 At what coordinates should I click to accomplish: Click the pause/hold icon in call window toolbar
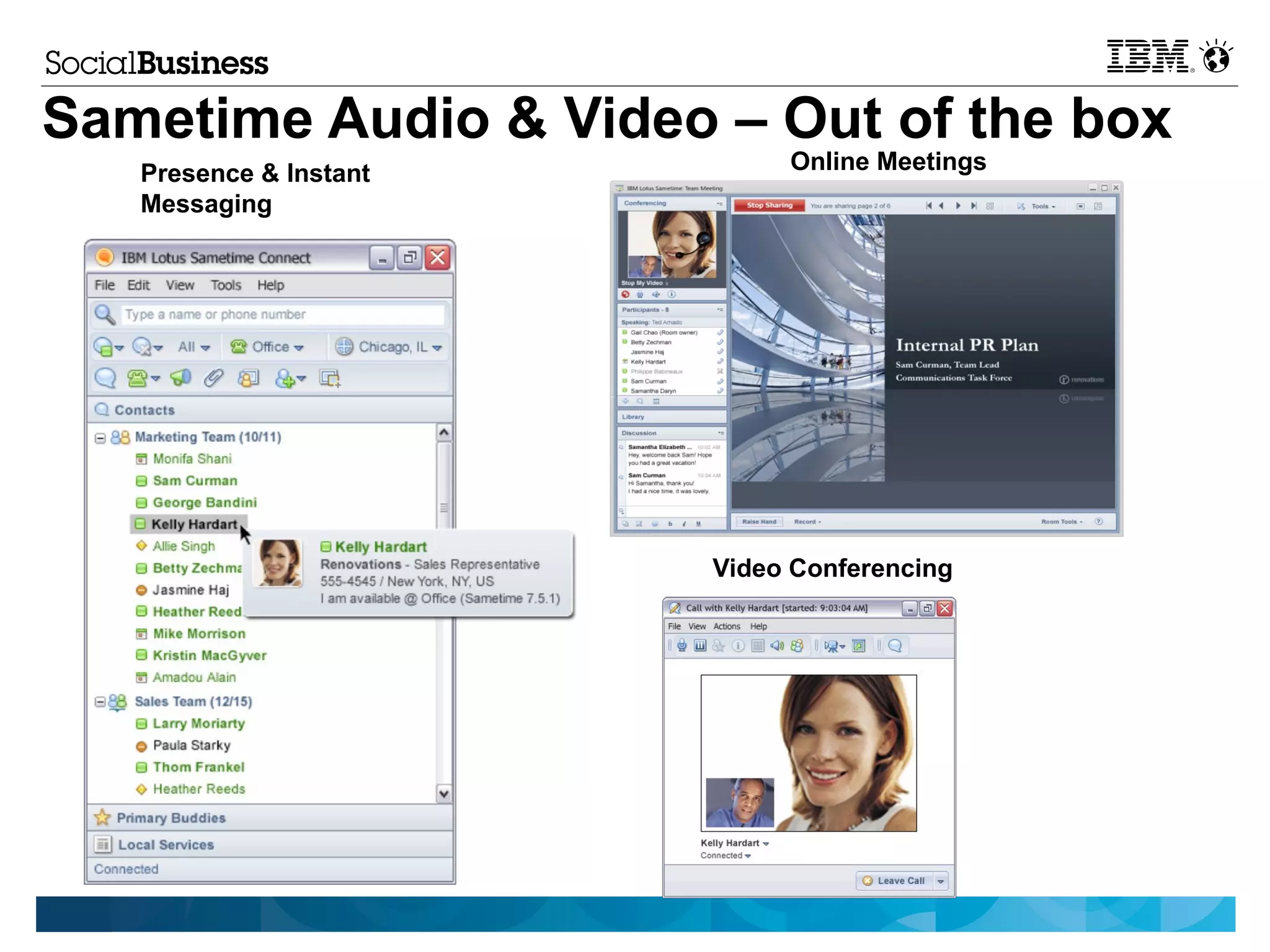tap(700, 646)
